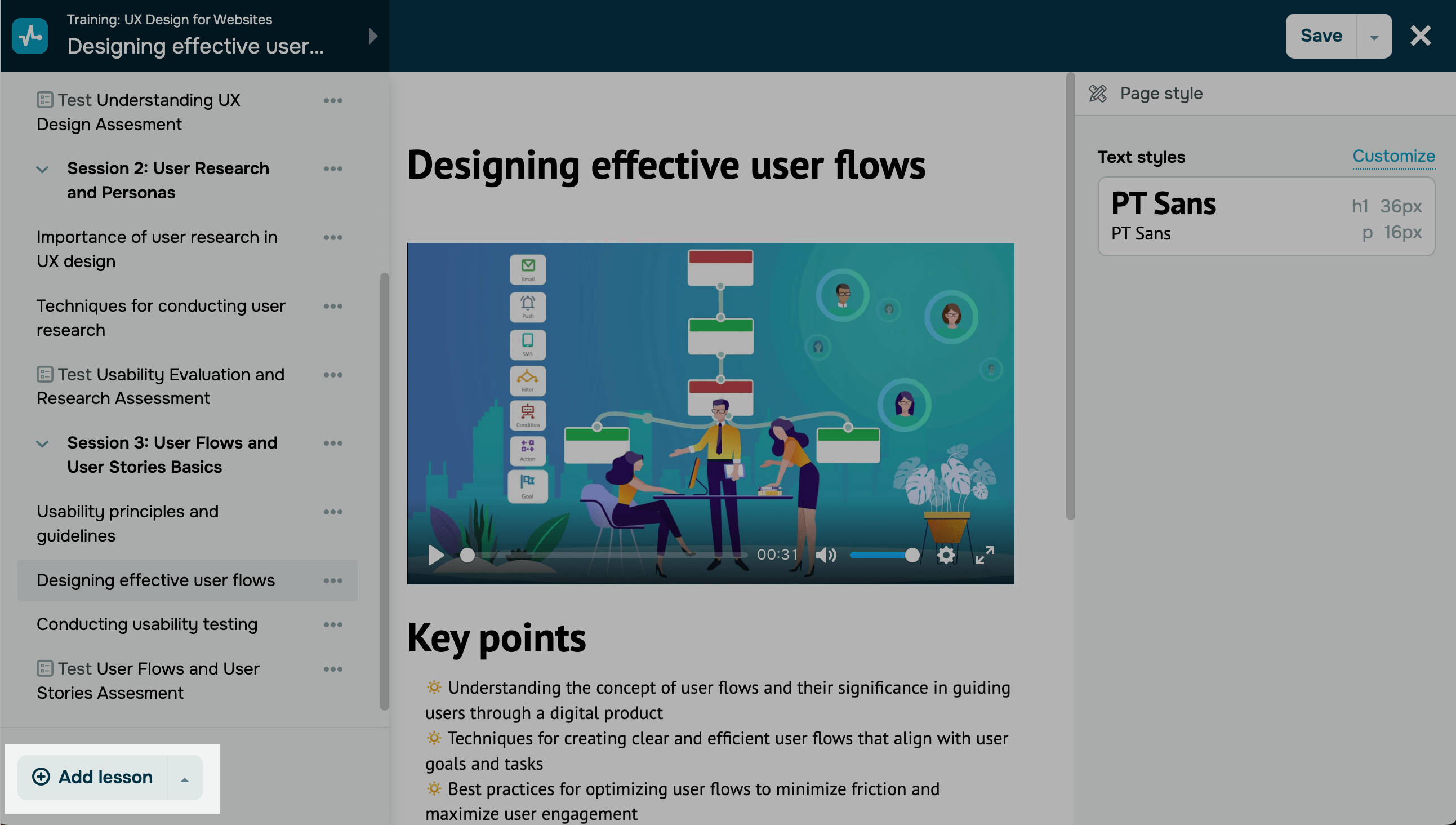Mute the video volume speaker icon
The height and width of the screenshot is (825, 1456).
pyautogui.click(x=826, y=555)
